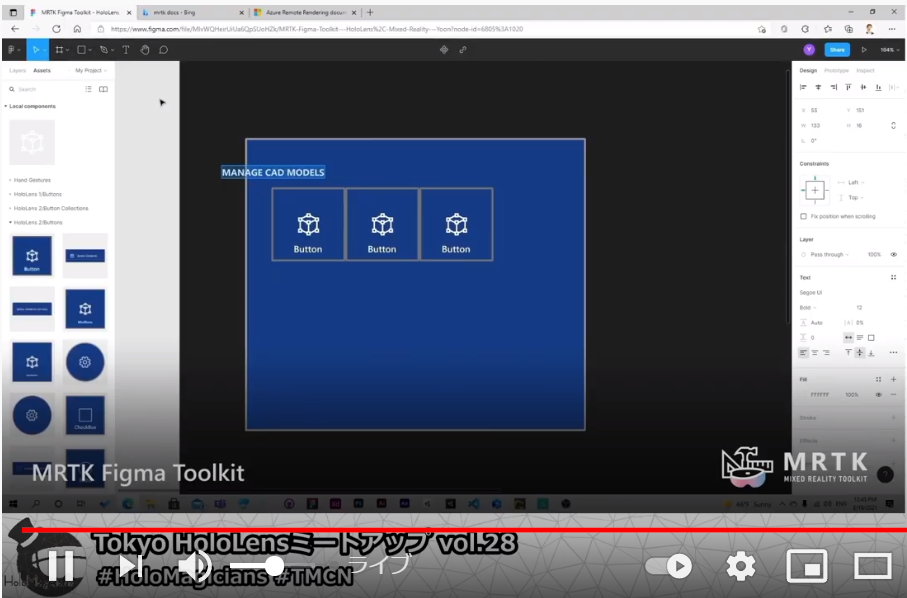Viewport: 907px width, 598px height.
Task: Click the Align left icon
Action: click(x=803, y=87)
